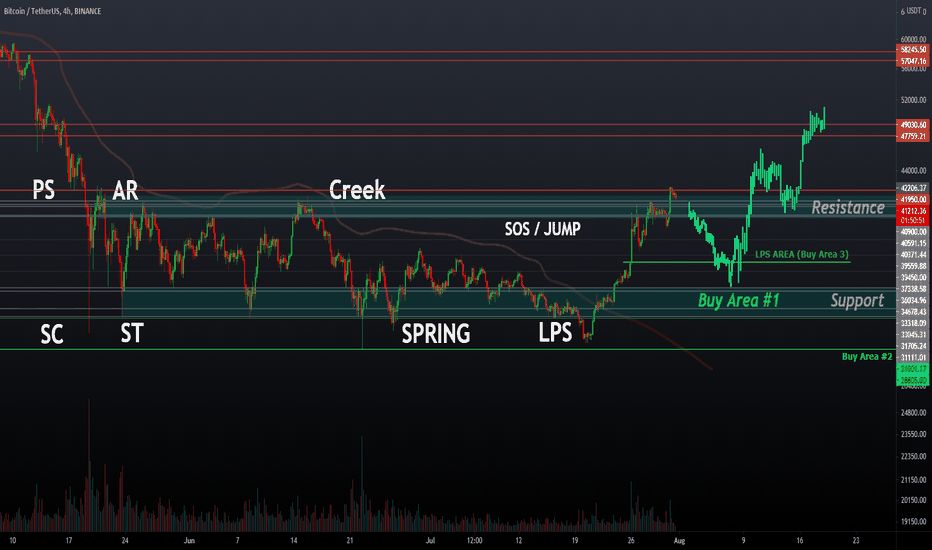Select the 34678.43 price label
Screen dimensions: 932x550
coord(913,312)
